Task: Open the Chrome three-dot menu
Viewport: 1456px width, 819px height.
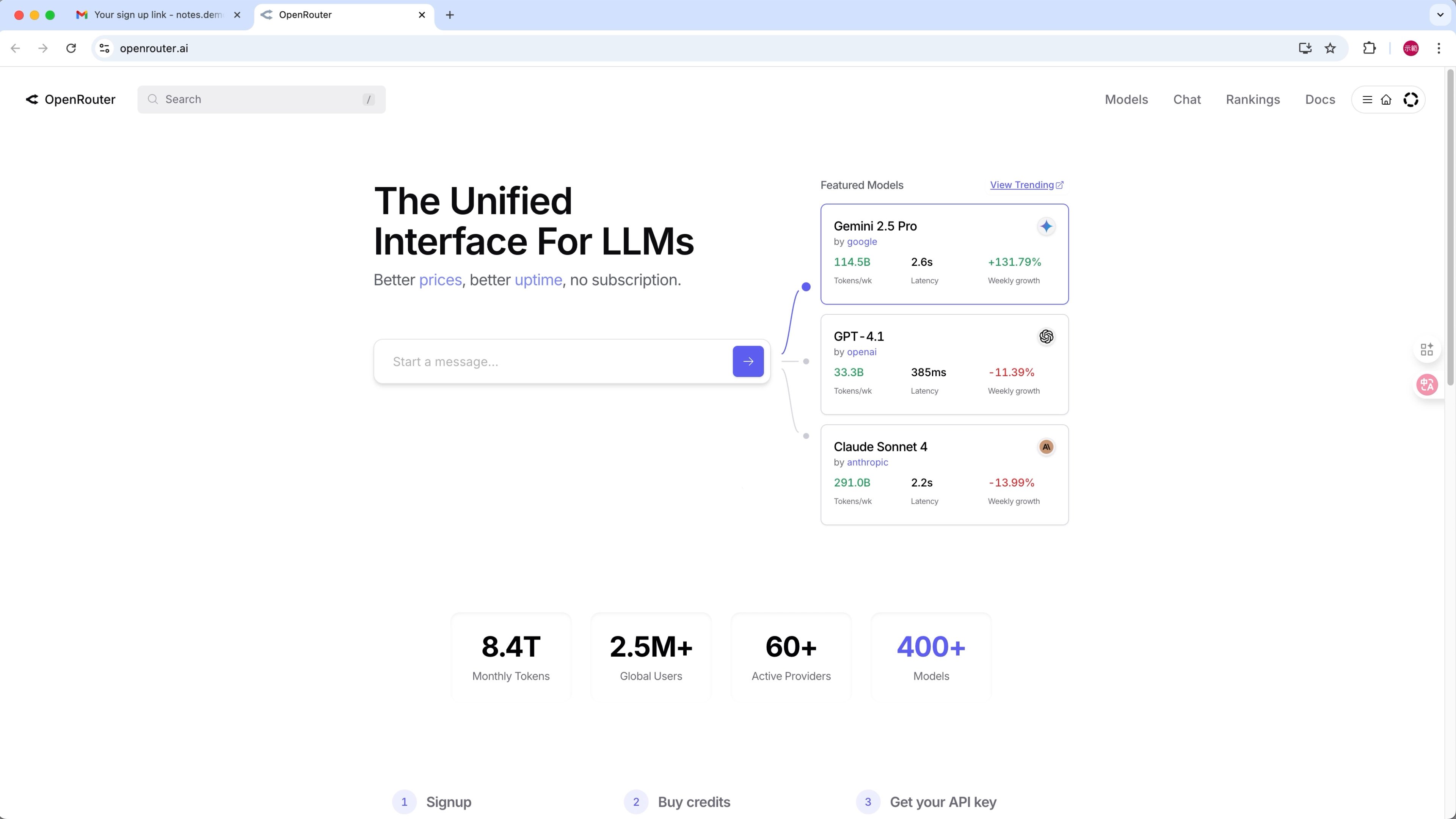Action: pos(1439,48)
